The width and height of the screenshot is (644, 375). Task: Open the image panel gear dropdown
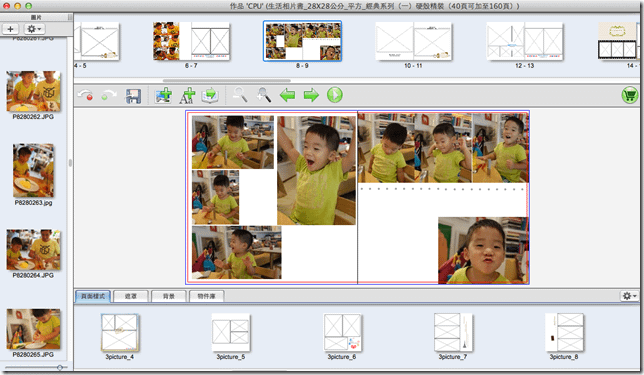click(34, 29)
